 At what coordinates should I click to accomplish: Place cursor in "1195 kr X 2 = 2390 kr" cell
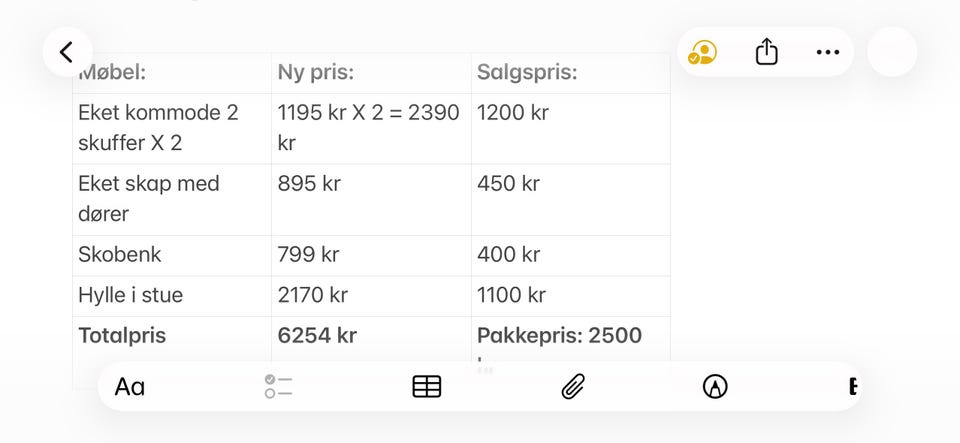(368, 128)
